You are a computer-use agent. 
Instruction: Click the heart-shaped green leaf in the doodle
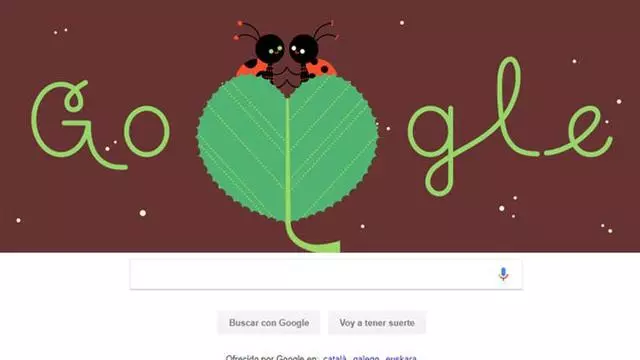(x=287, y=148)
